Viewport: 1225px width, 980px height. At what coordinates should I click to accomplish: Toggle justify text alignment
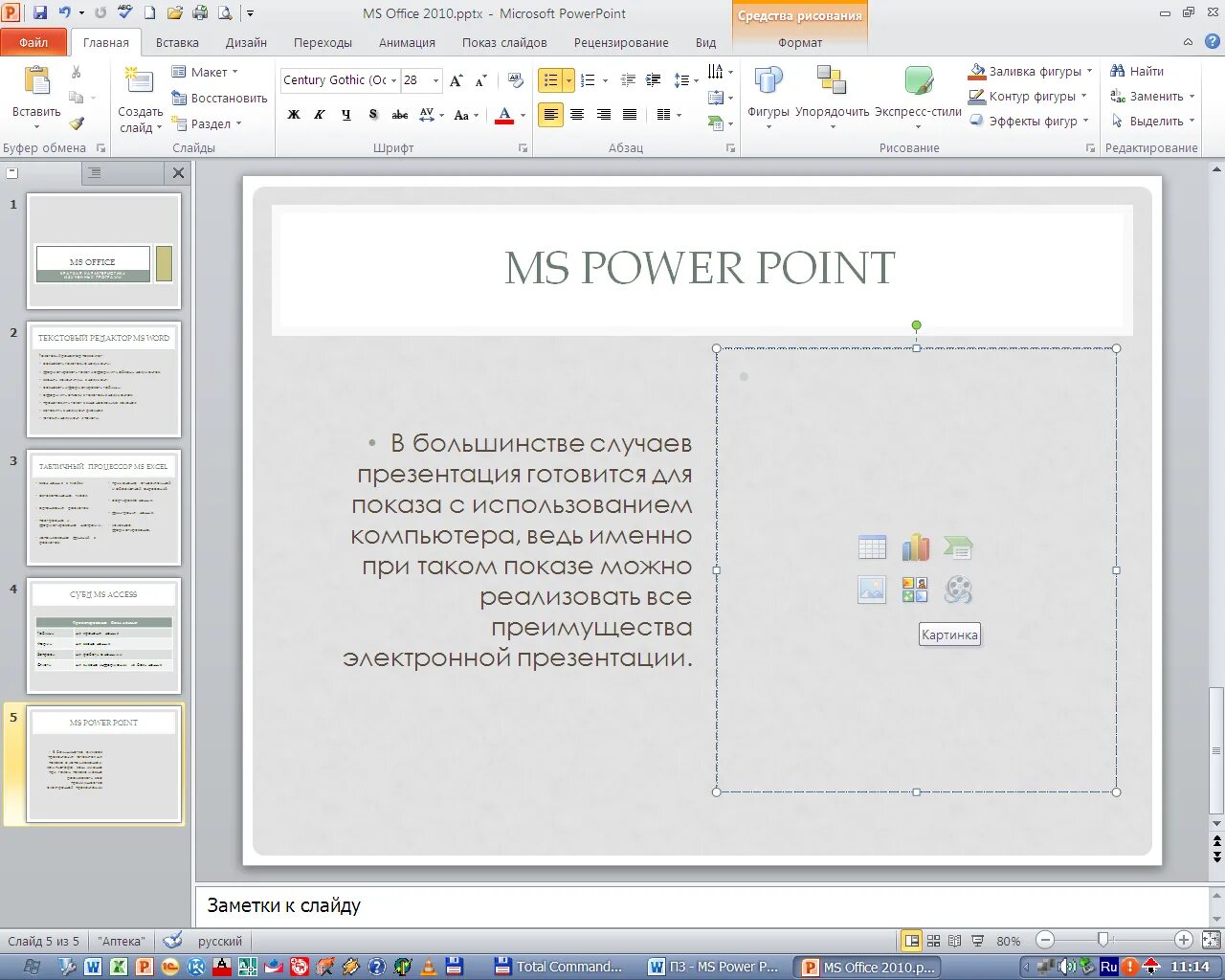coord(630,115)
